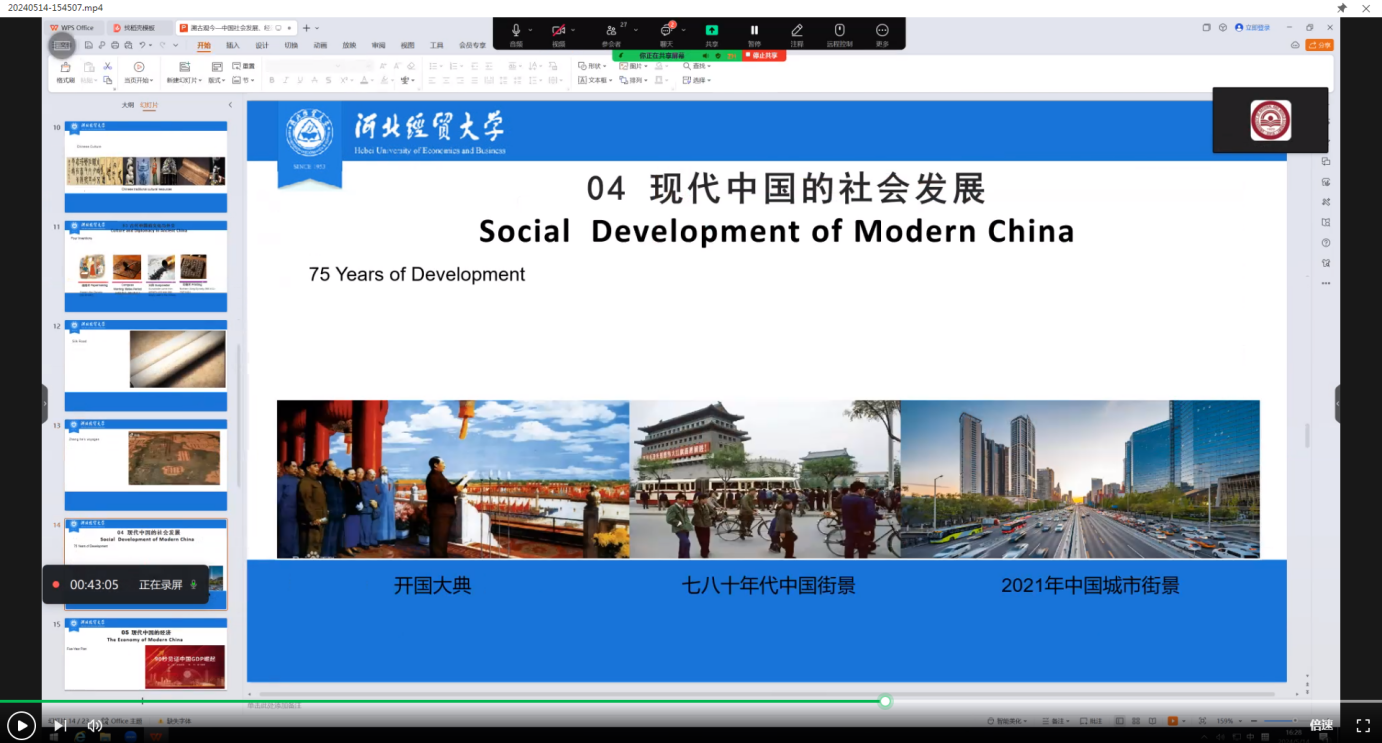
Task: Switch to the 找稻壳模板 tab
Action: [x=139, y=28]
